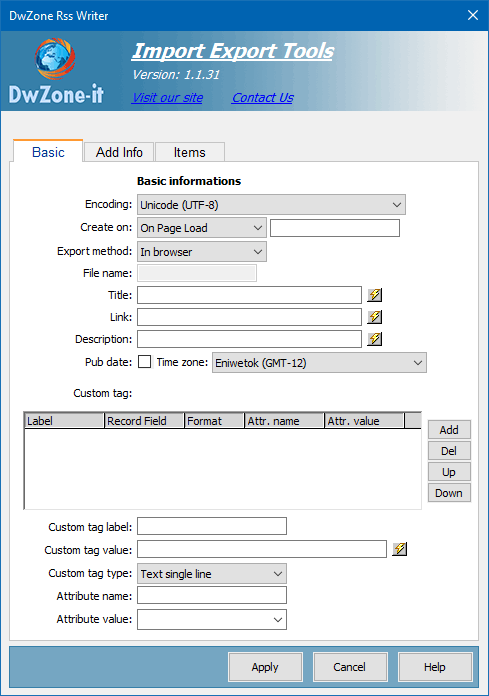
Task: Enable the Pub date checkbox
Action: [144, 362]
